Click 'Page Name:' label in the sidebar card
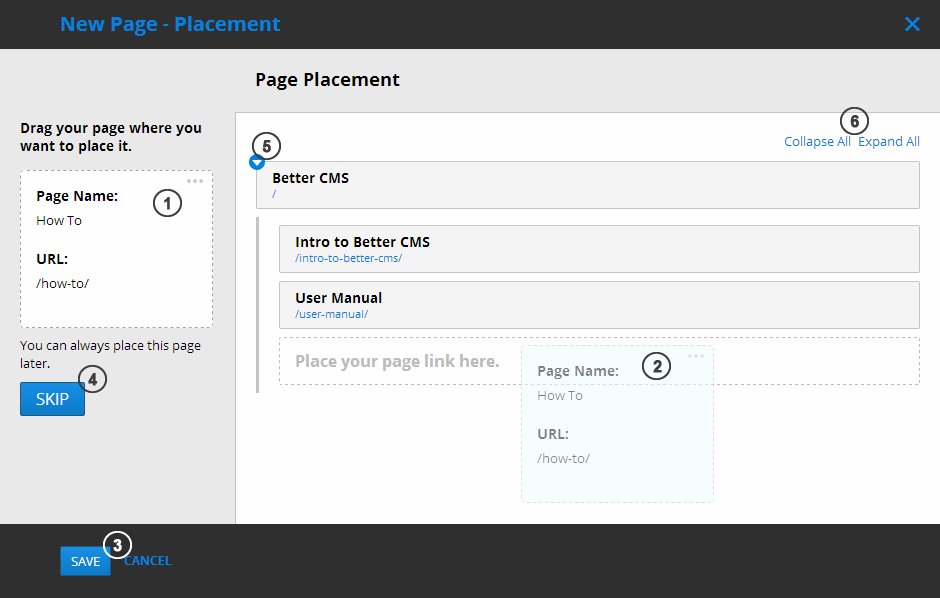The width and height of the screenshot is (940, 598). tap(77, 196)
